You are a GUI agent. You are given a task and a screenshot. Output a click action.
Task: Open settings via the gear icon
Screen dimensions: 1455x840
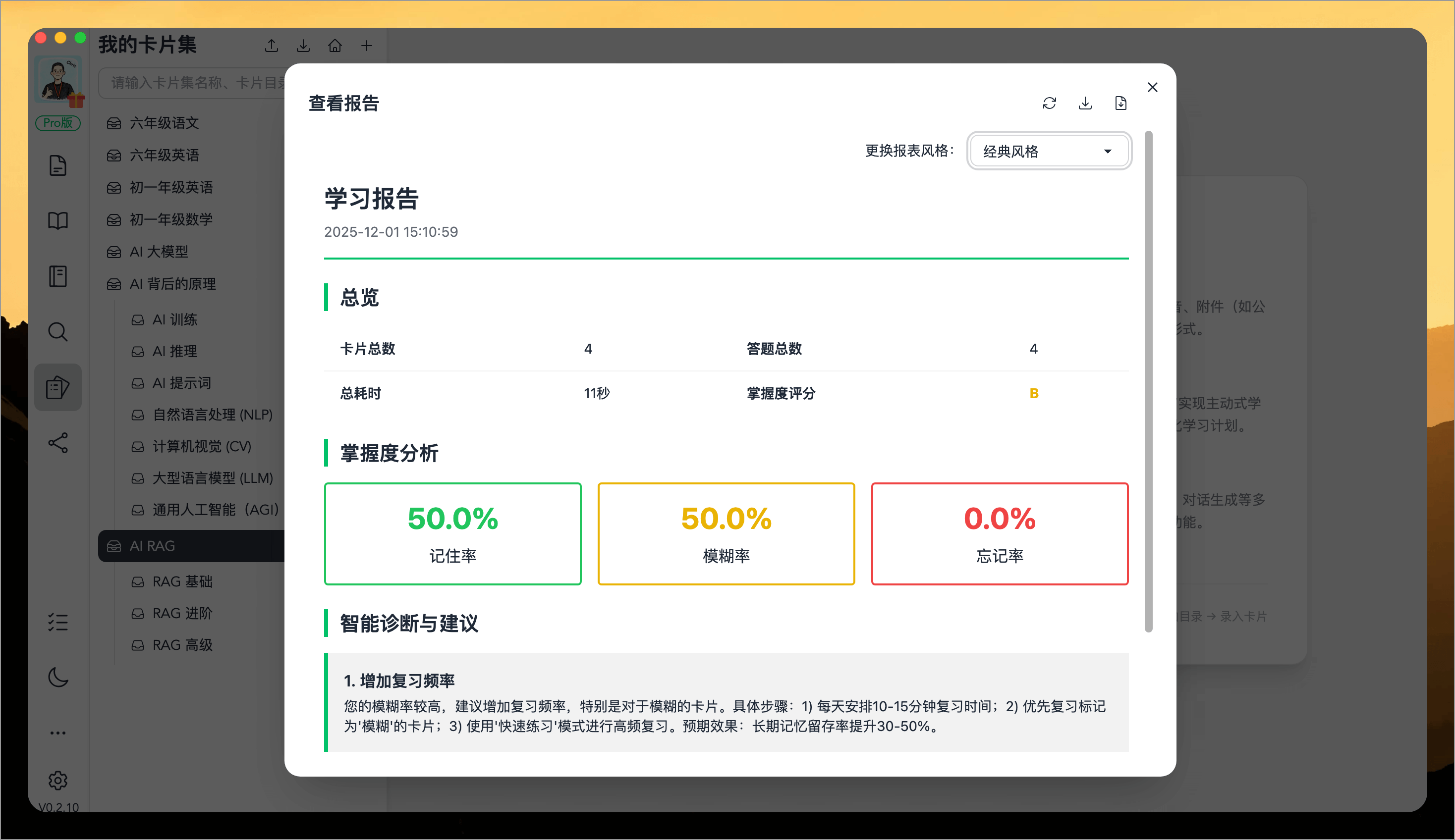[58, 780]
